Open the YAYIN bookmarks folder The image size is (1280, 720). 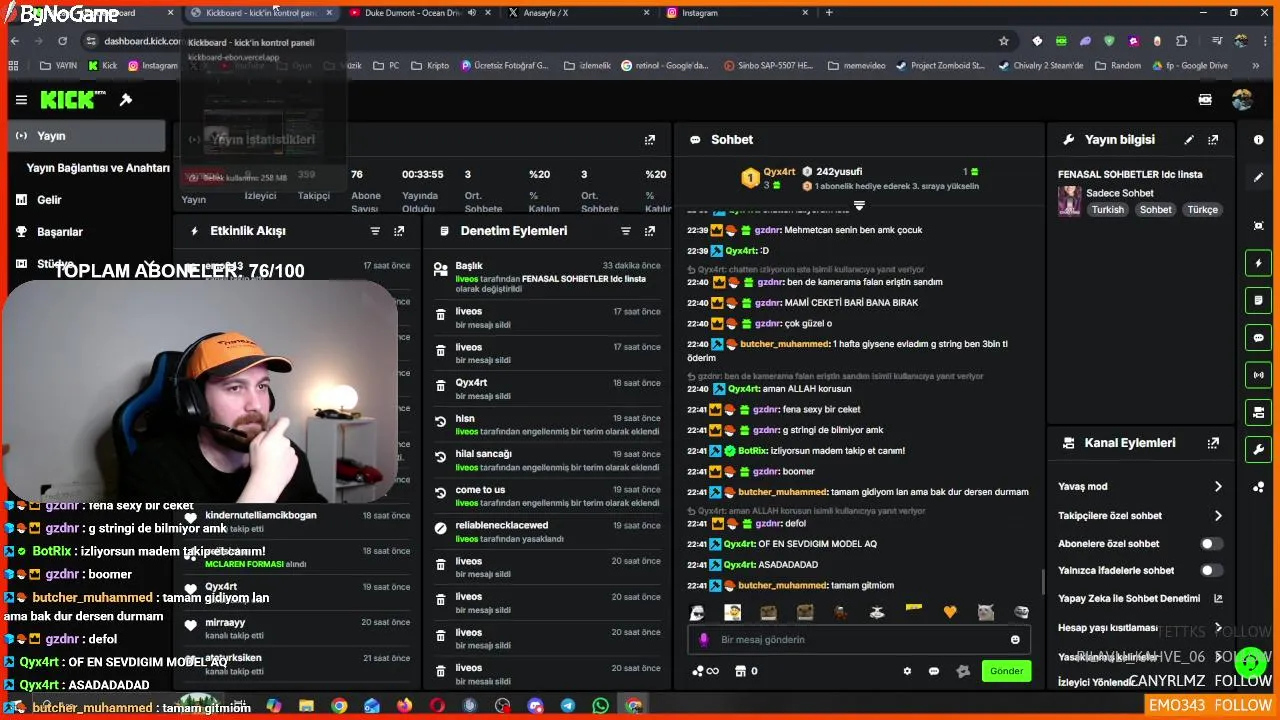tap(59, 65)
